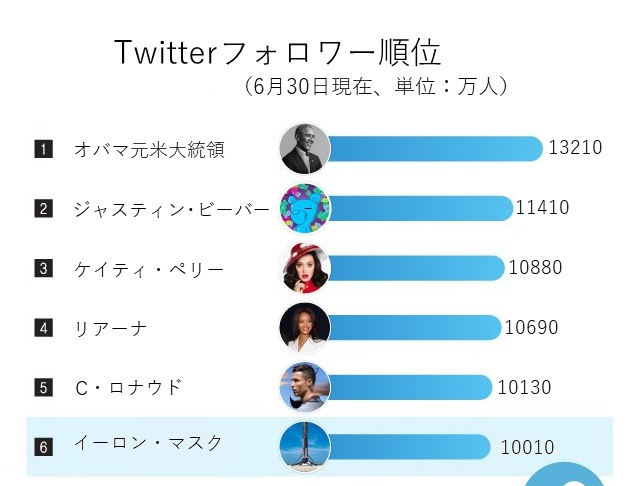Click the rank 4 number badge
The width and height of the screenshot is (642, 486).
(43, 328)
